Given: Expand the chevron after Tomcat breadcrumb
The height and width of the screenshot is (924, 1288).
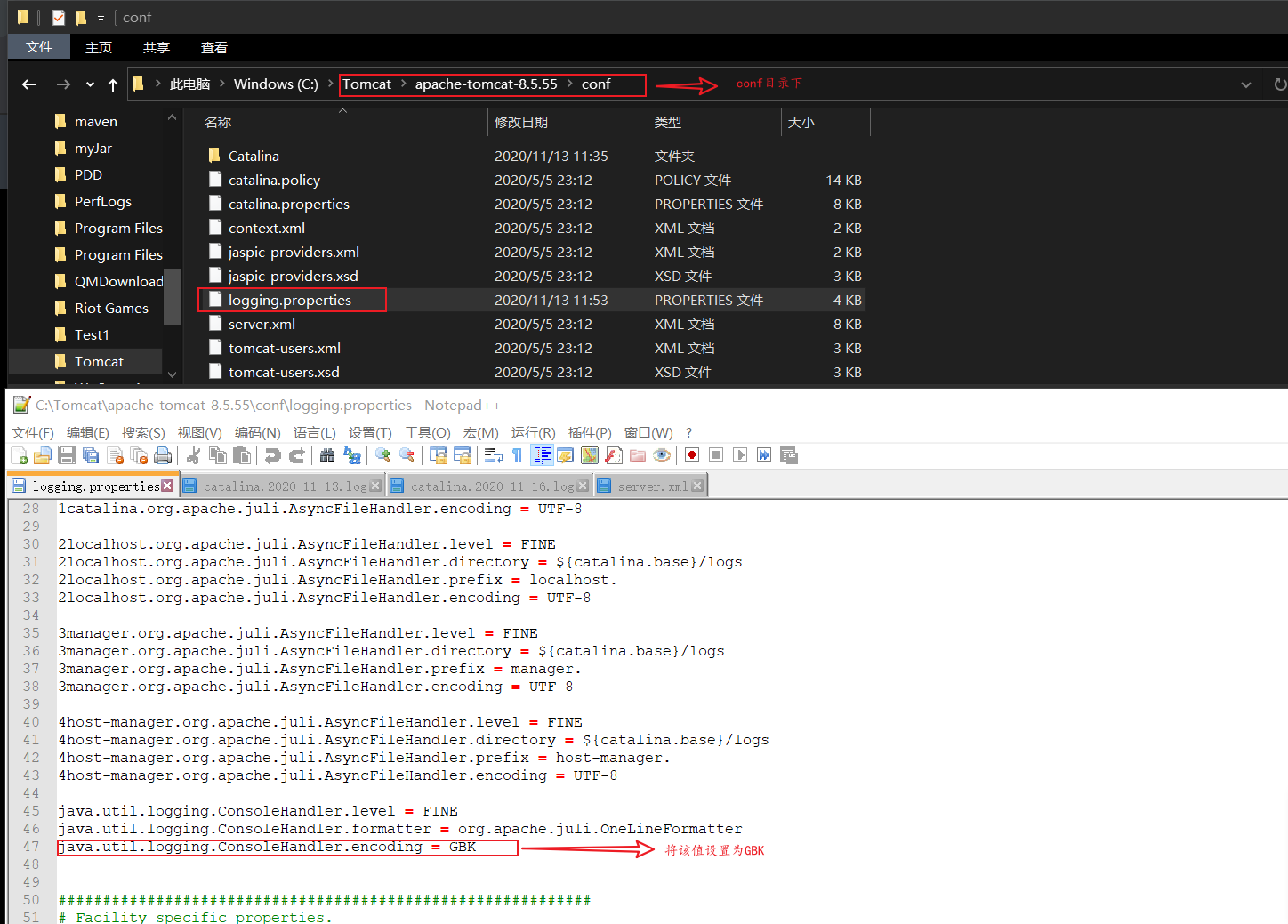Looking at the screenshot, I should coord(403,84).
